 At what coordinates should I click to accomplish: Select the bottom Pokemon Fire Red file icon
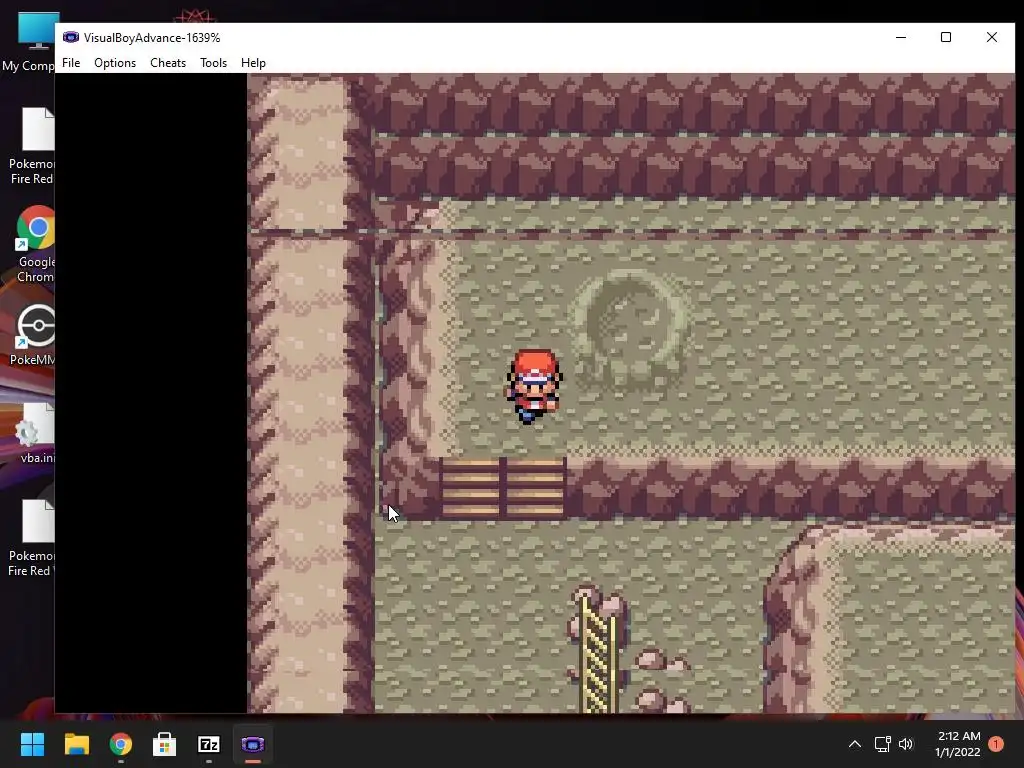point(30,537)
